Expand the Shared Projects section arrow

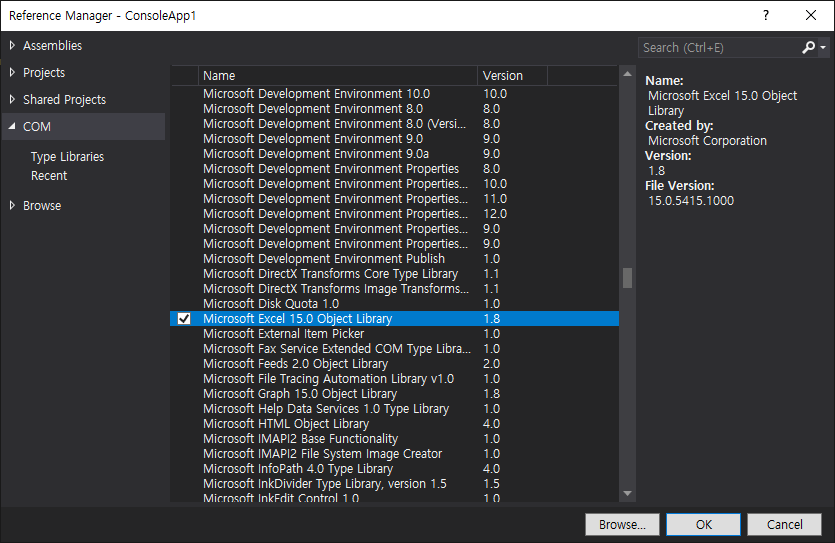point(12,99)
